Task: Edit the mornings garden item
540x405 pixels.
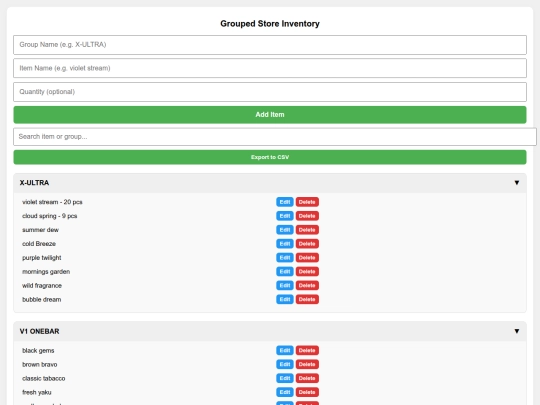Action: click(284, 271)
